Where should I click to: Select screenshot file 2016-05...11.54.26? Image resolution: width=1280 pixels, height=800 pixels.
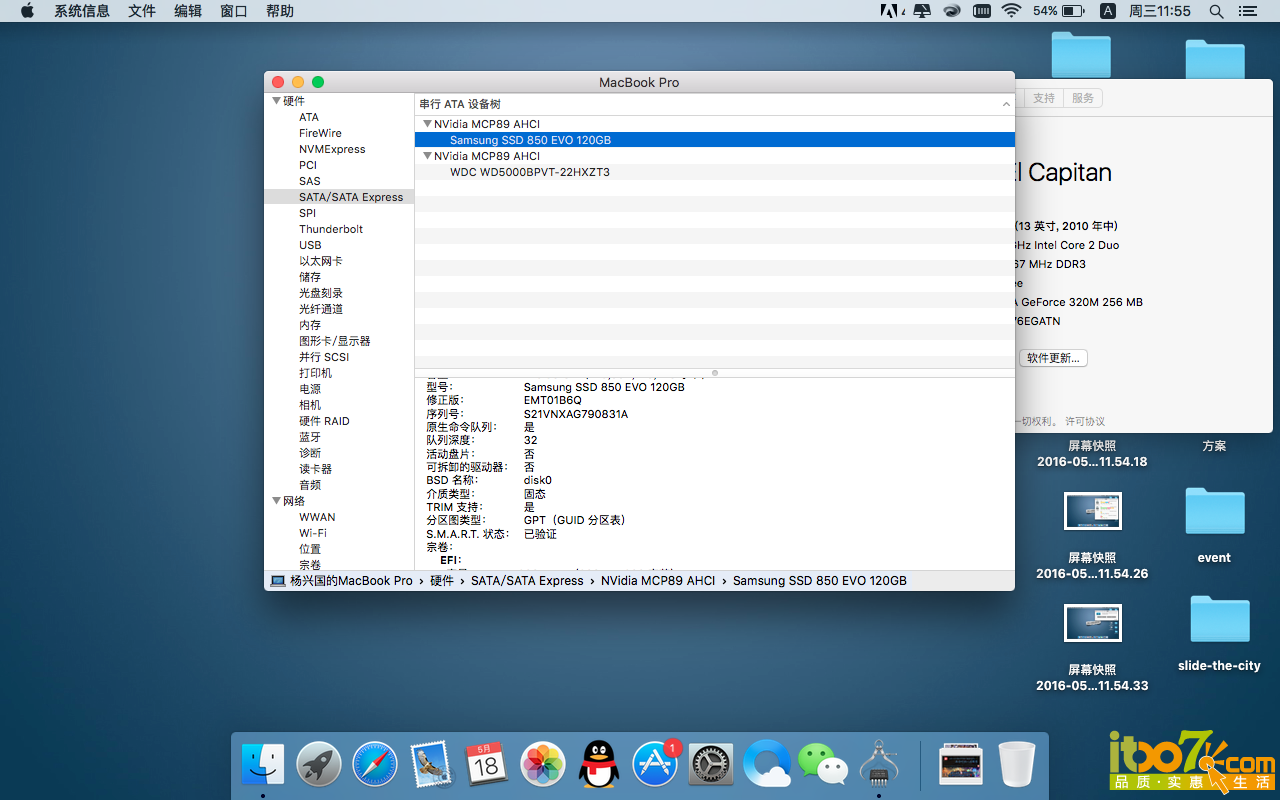(x=1092, y=511)
